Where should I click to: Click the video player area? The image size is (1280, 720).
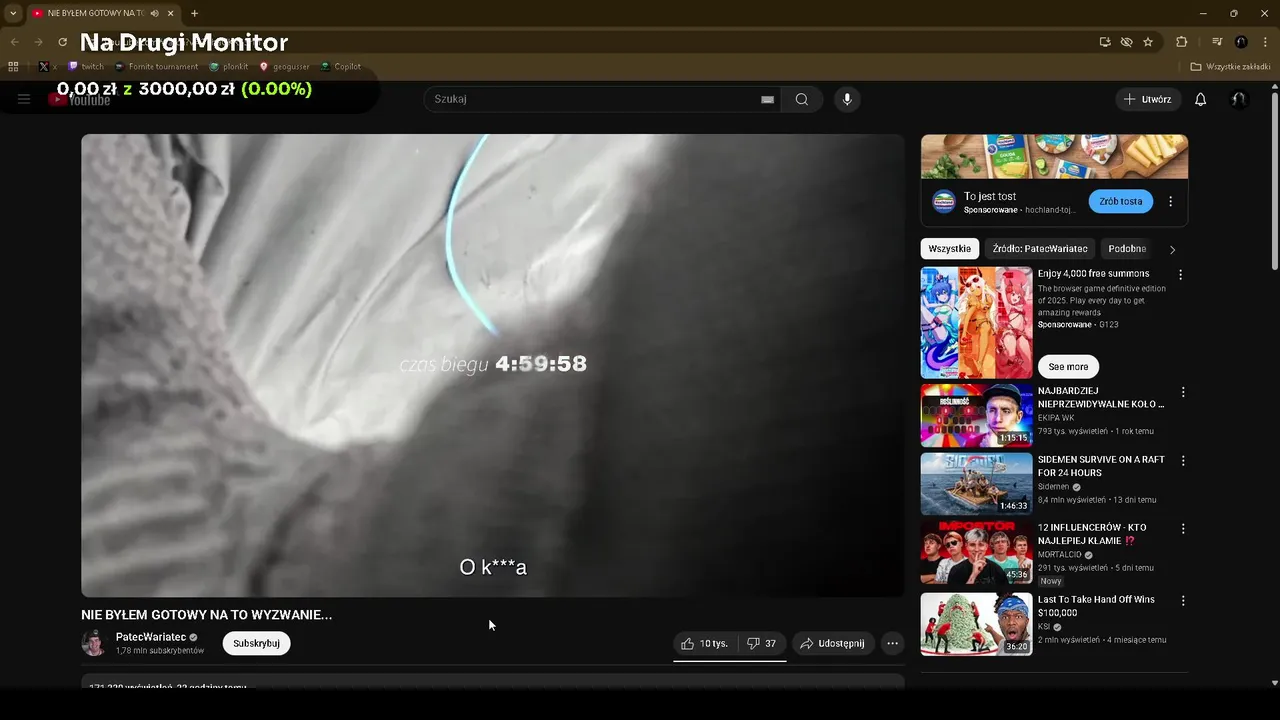[492, 365]
